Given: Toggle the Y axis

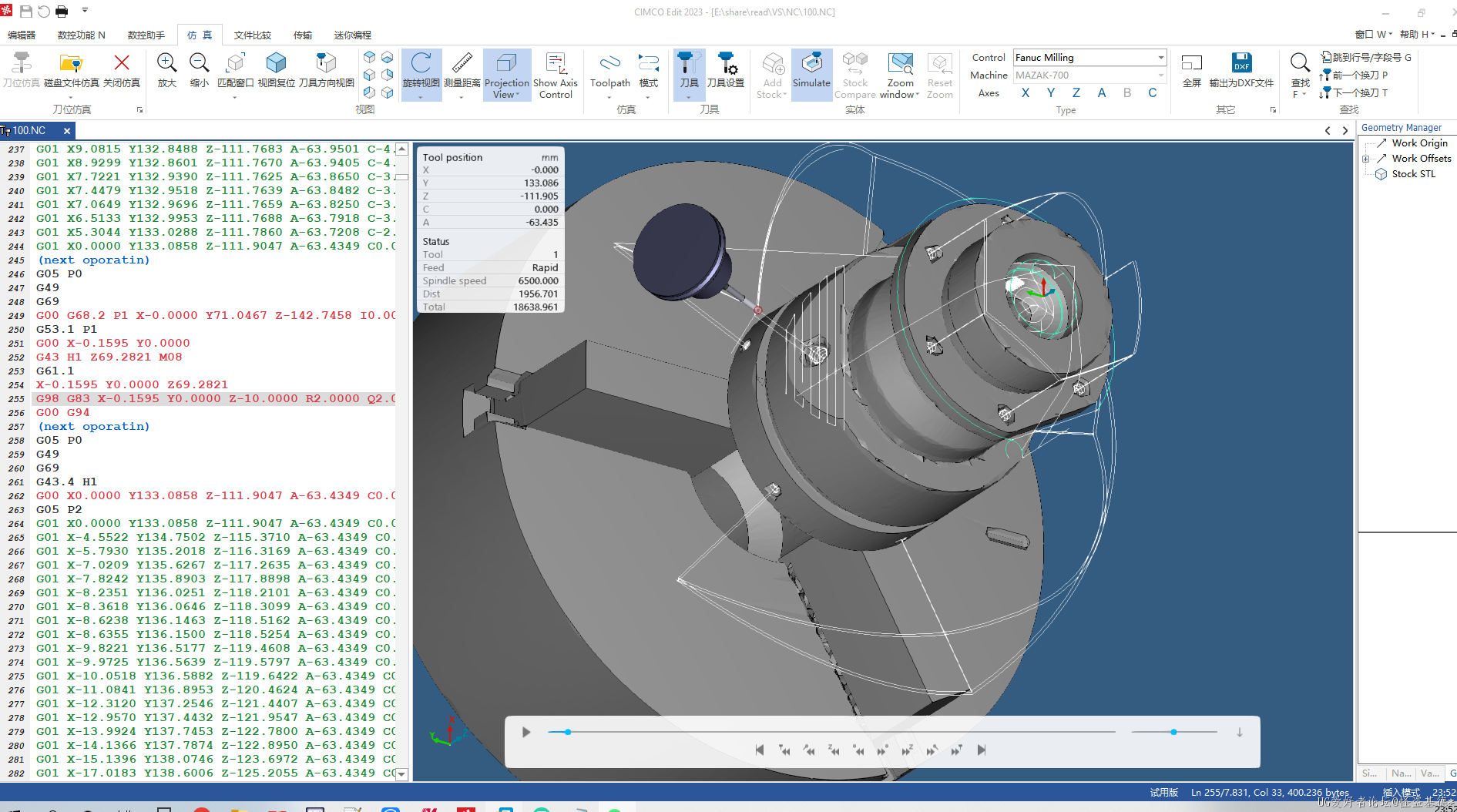Looking at the screenshot, I should 1050,92.
